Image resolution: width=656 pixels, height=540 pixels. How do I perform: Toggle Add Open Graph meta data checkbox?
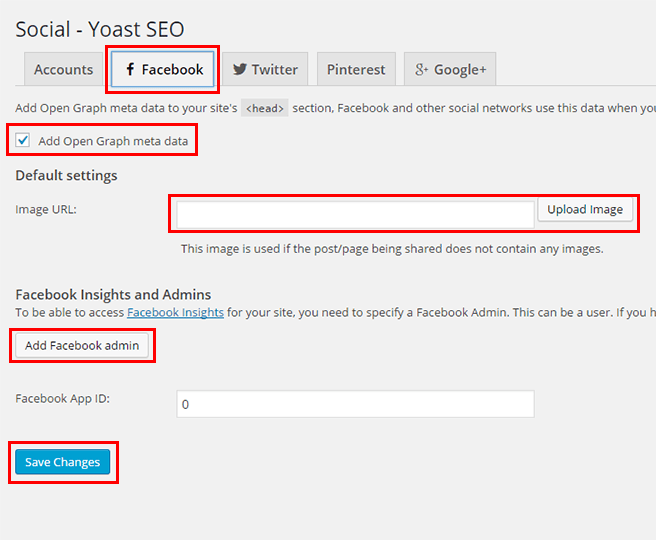click(x=23, y=140)
